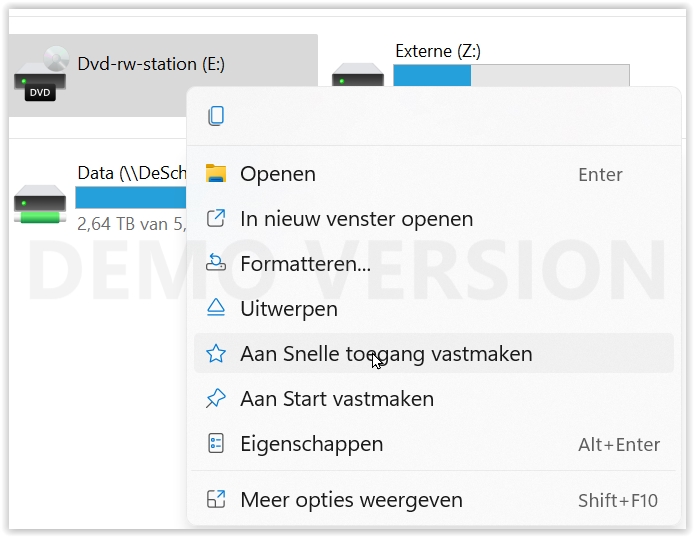Screen dimensions: 694x537
Task: Click the Snelle toegang star icon
Action: coord(216,354)
